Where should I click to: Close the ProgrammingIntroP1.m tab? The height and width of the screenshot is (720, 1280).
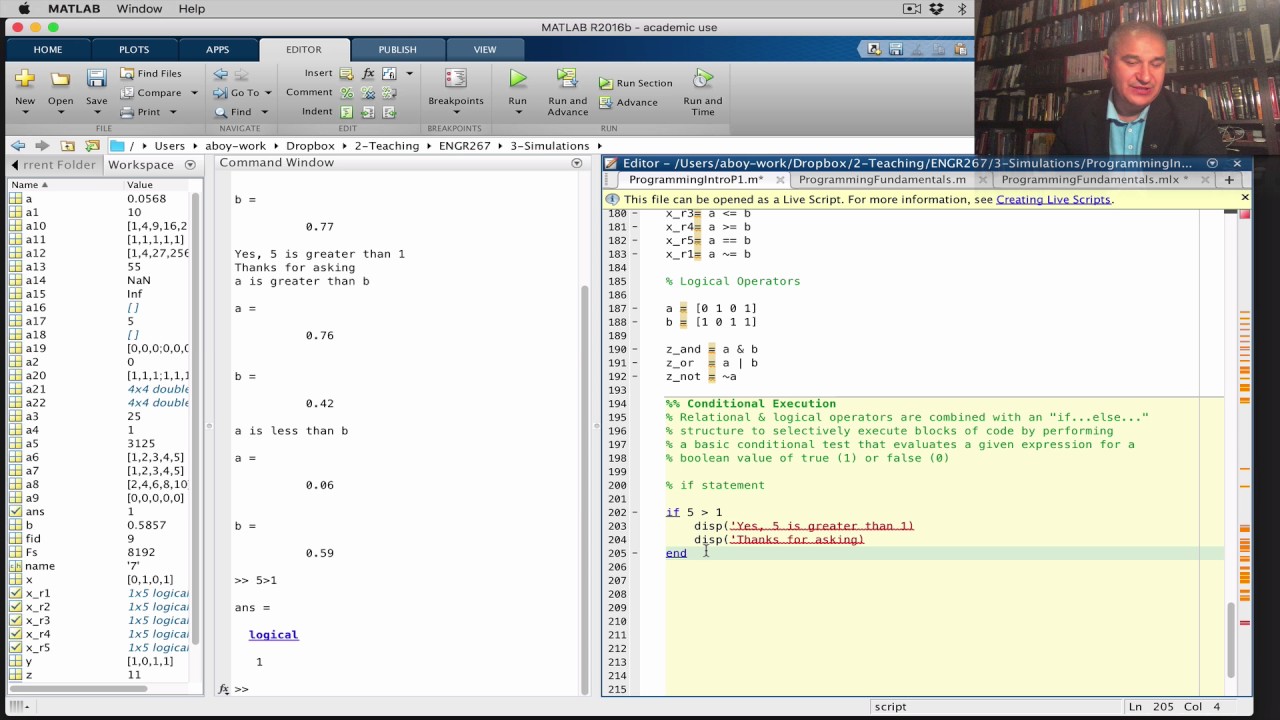(x=778, y=180)
